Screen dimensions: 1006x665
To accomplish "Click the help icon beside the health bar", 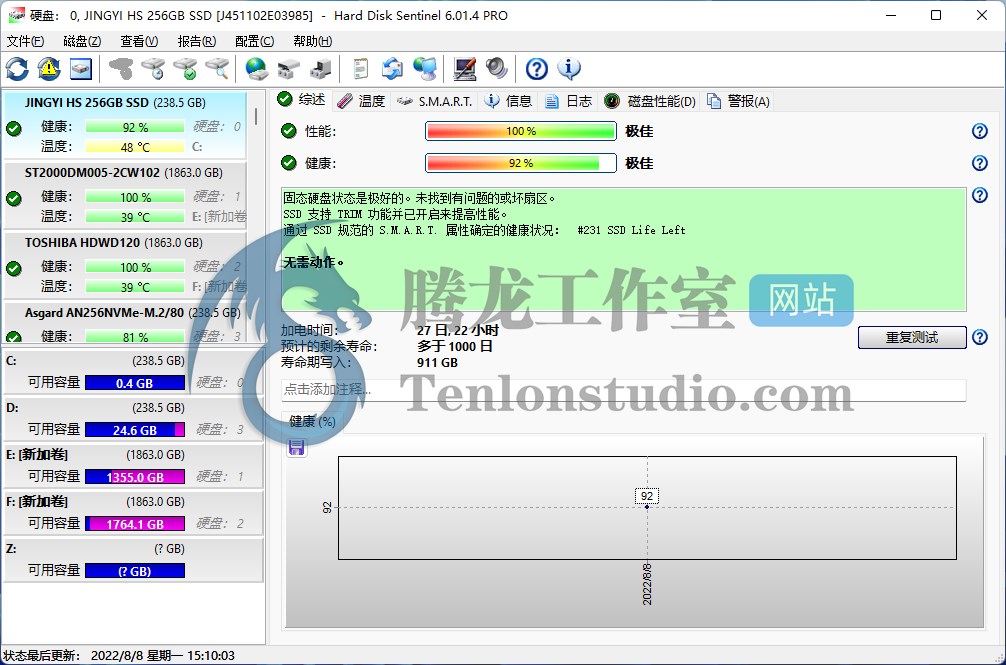I will 980,163.
